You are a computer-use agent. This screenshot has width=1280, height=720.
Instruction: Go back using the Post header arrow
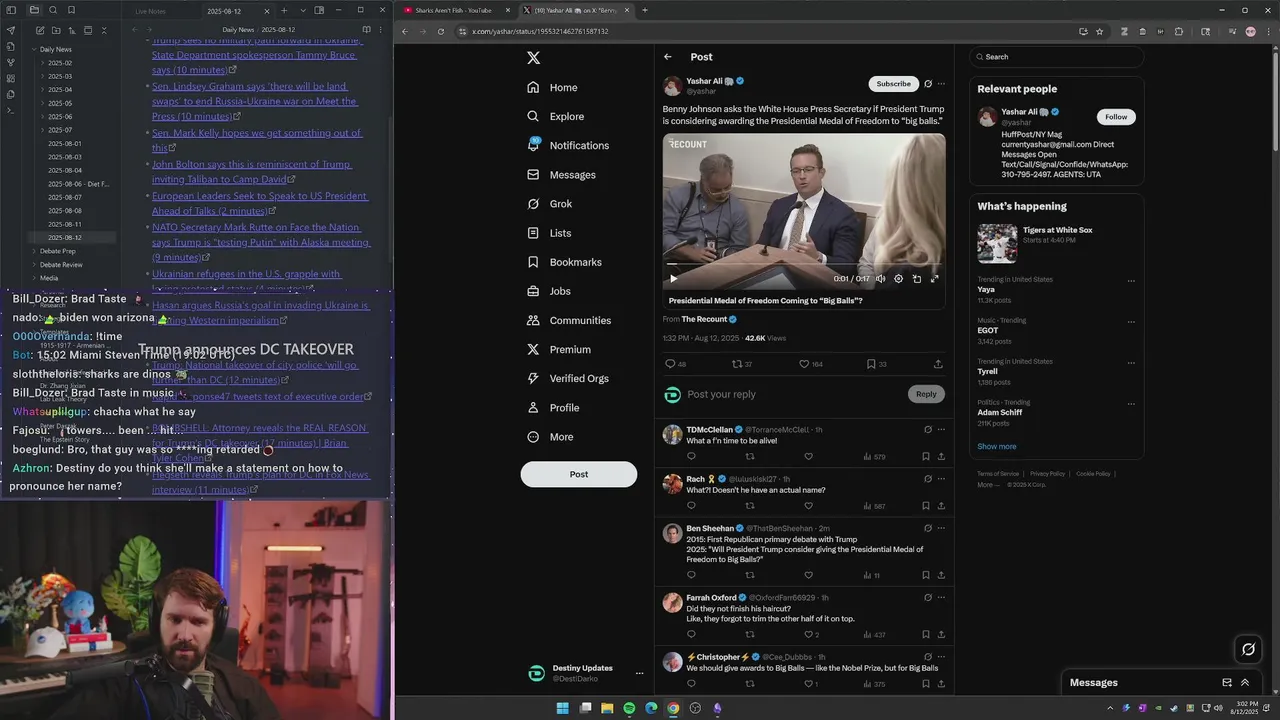coord(668,57)
